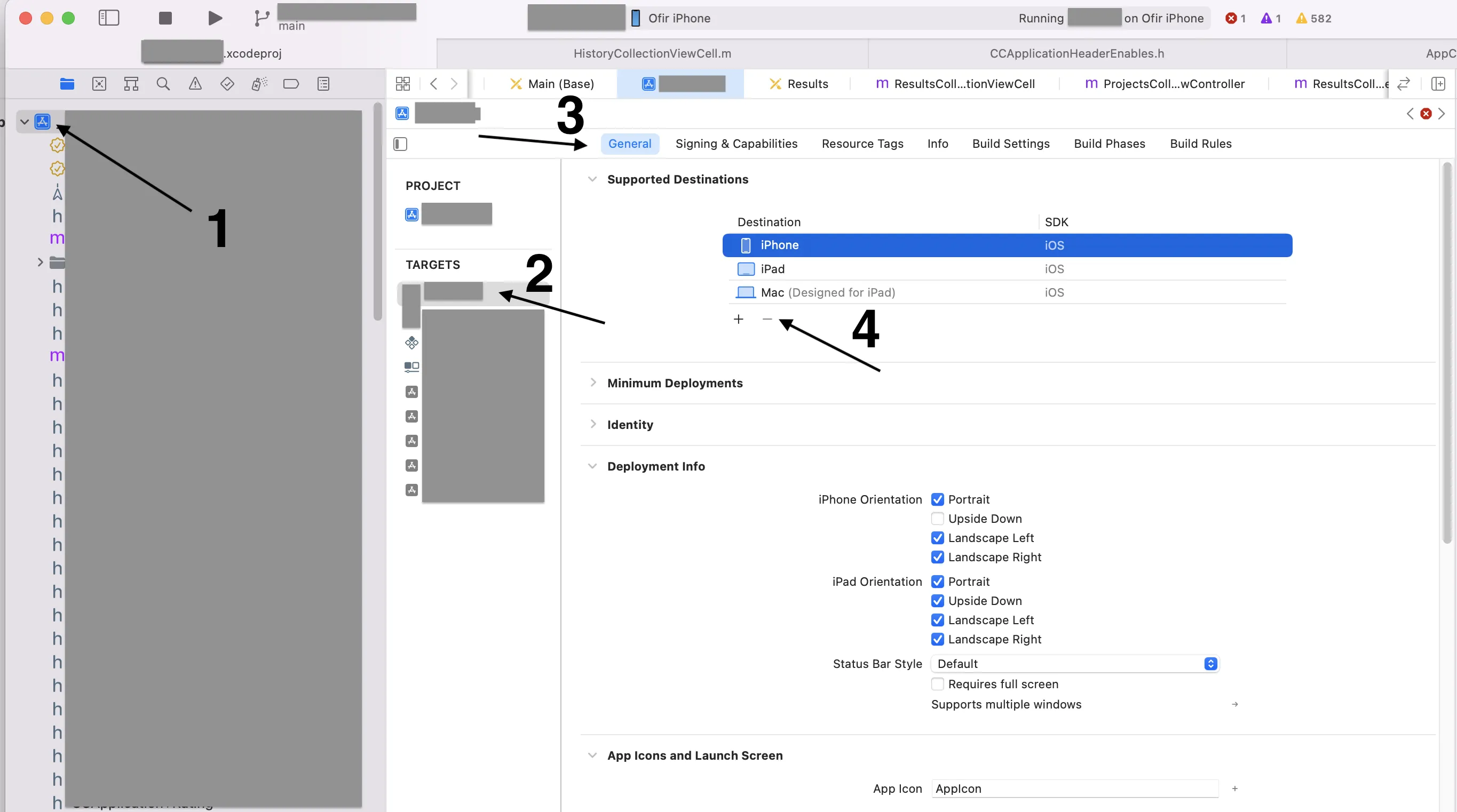Open the Issue navigator warning icon
The height and width of the screenshot is (812, 1457).
195,84
